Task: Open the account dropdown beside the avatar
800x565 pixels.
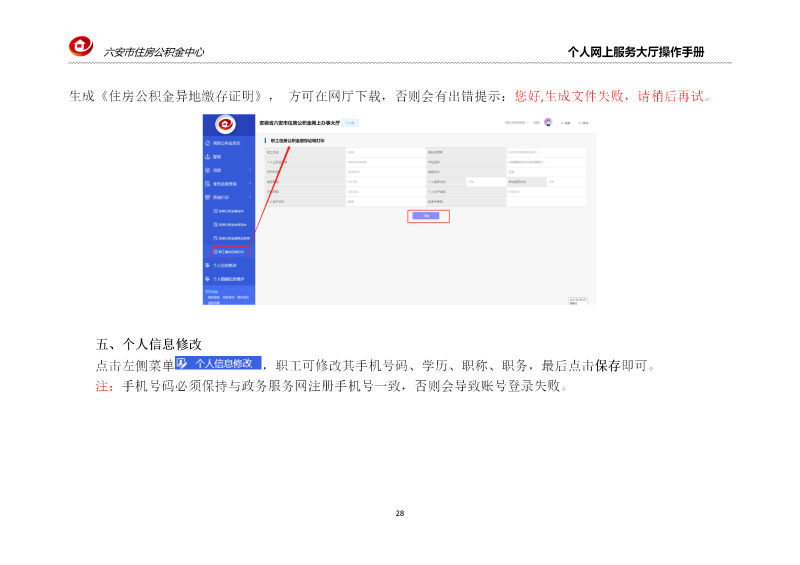Action: (518, 122)
